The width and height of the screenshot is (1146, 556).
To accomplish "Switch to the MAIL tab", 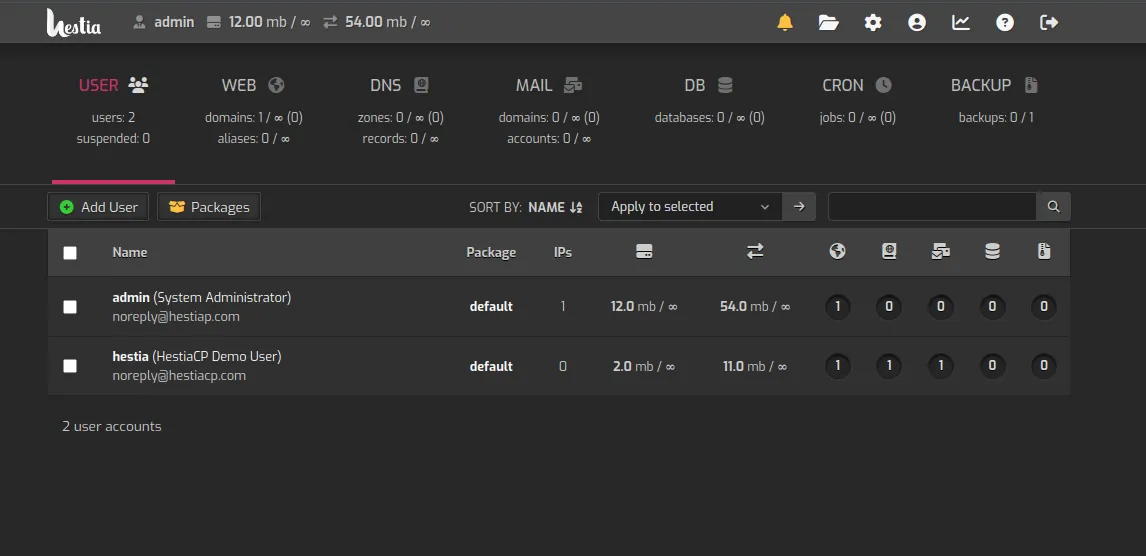I will click(x=549, y=85).
